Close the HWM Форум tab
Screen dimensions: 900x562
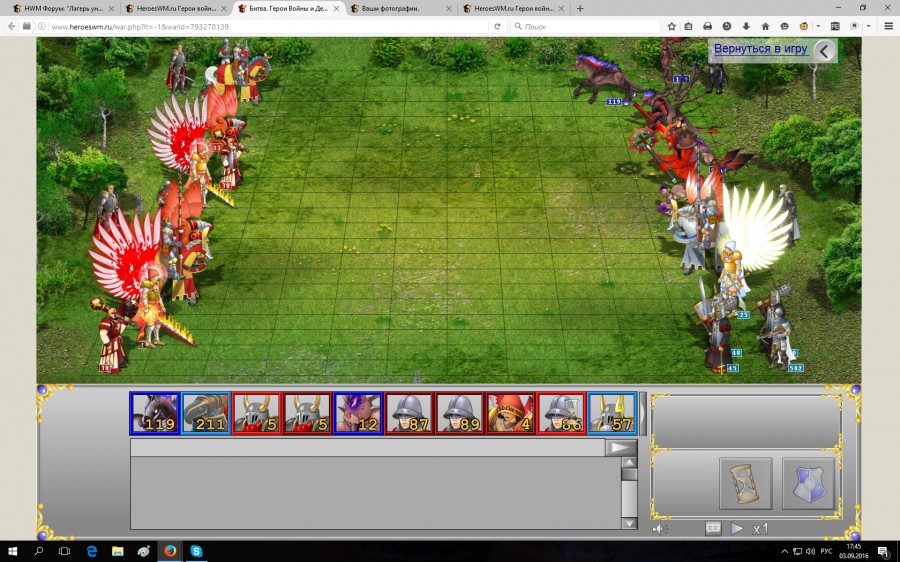pos(111,9)
